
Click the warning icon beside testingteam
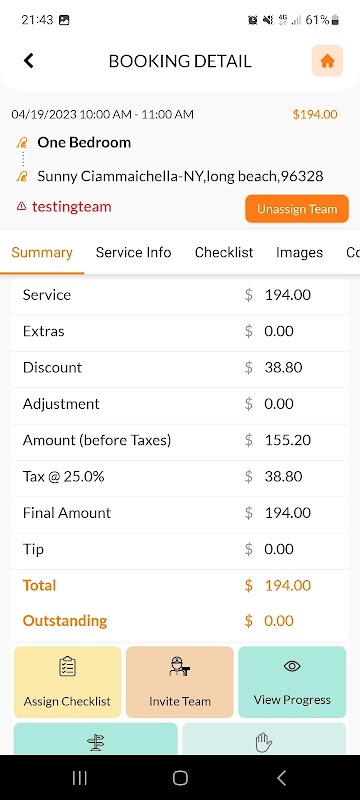click(21, 207)
